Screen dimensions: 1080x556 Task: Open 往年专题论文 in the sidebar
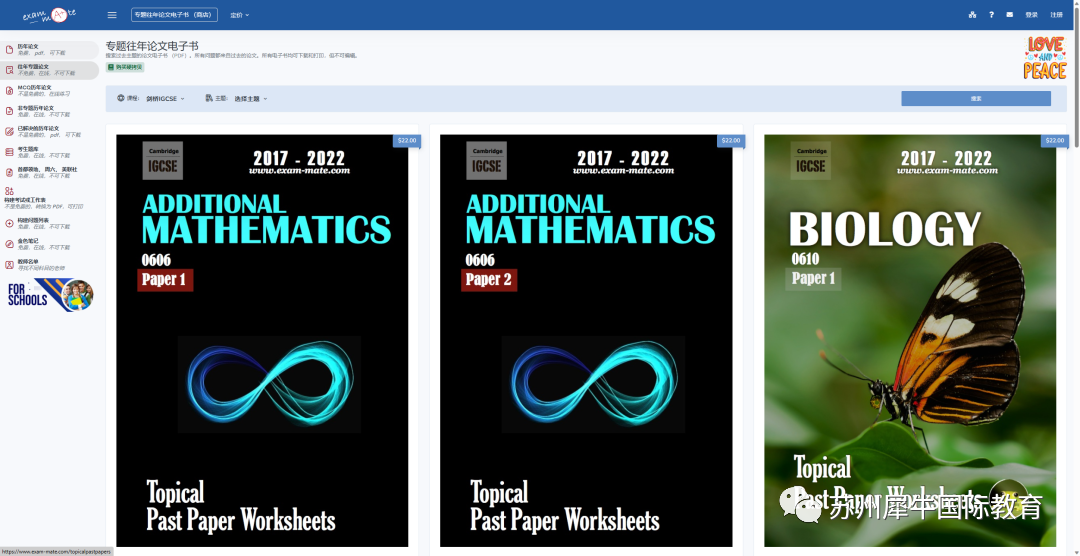(50, 70)
